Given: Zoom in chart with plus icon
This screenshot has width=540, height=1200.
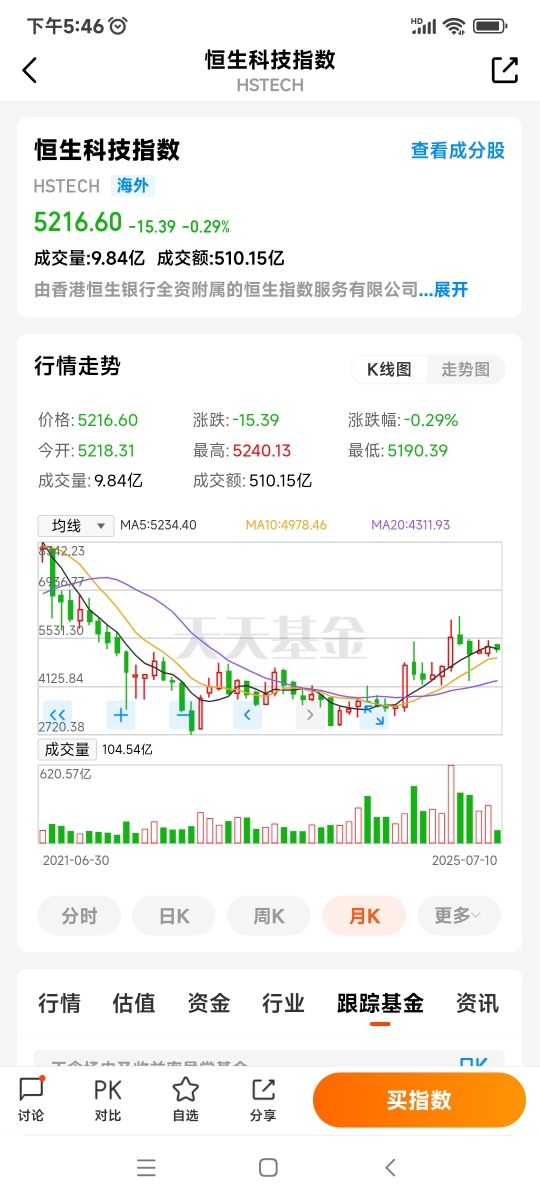Looking at the screenshot, I should tap(121, 715).
